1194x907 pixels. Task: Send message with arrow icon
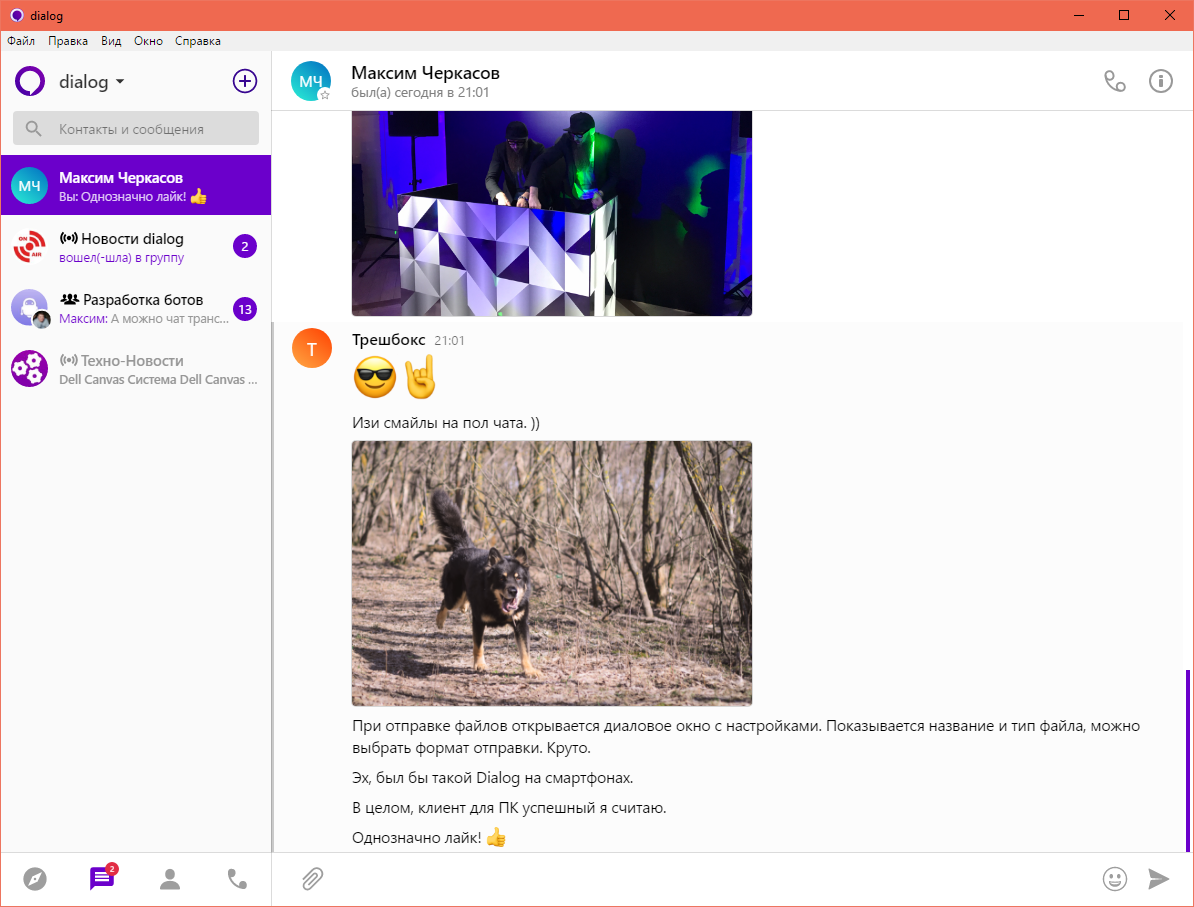1158,879
